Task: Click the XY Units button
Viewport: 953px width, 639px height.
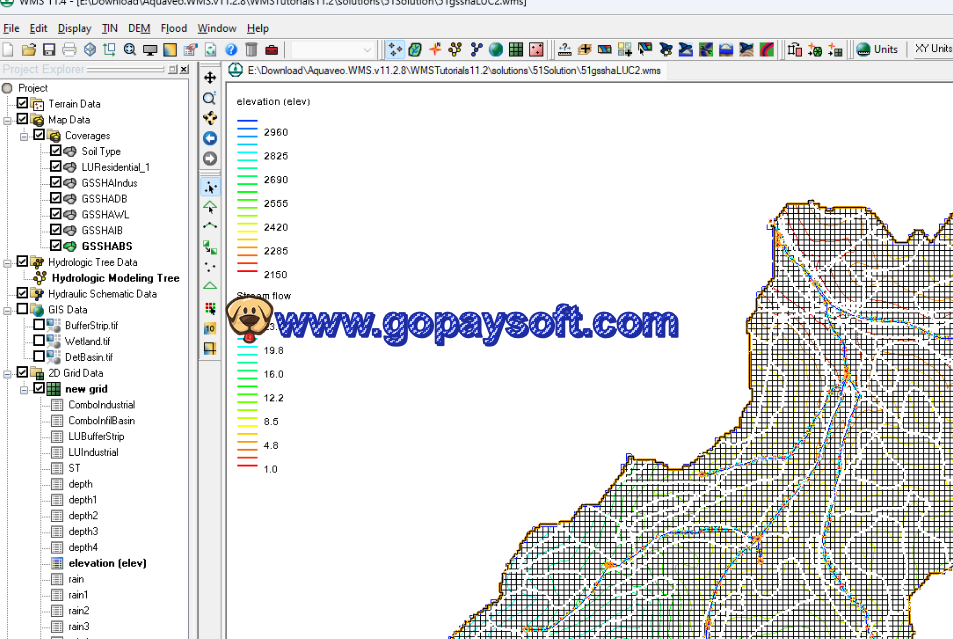Action: click(x=930, y=49)
